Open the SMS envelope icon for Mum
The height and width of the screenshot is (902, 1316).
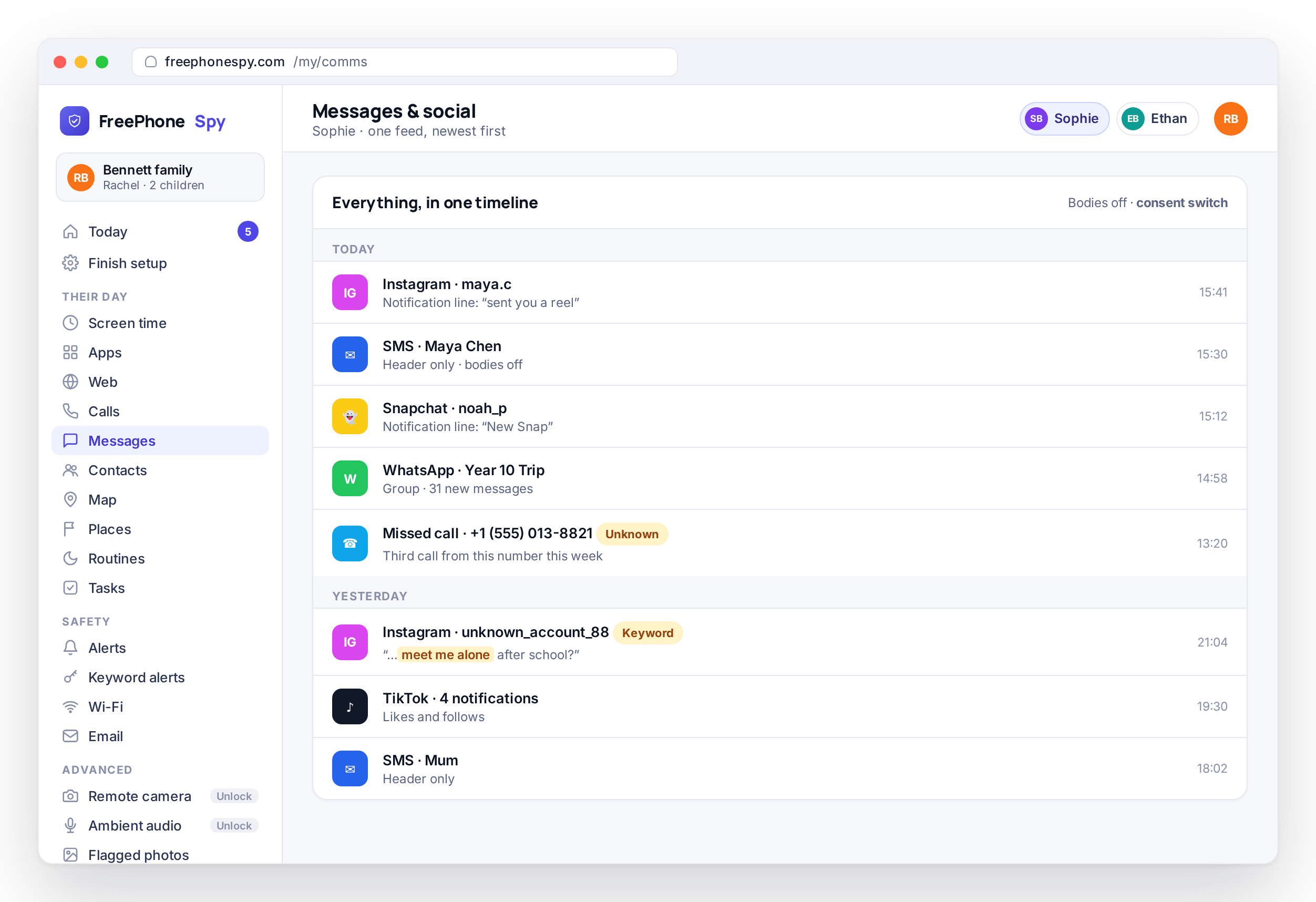pyautogui.click(x=350, y=769)
